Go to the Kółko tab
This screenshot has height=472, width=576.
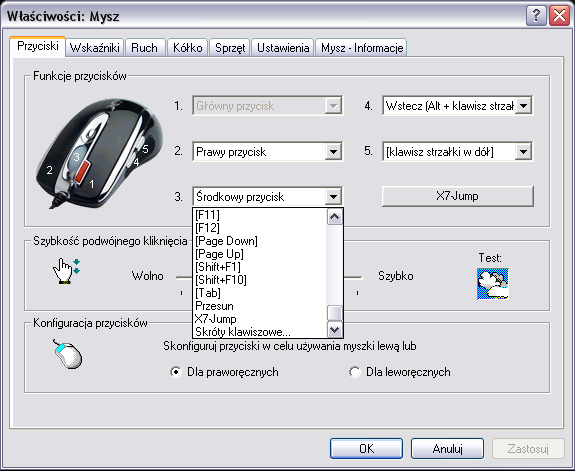coord(188,48)
